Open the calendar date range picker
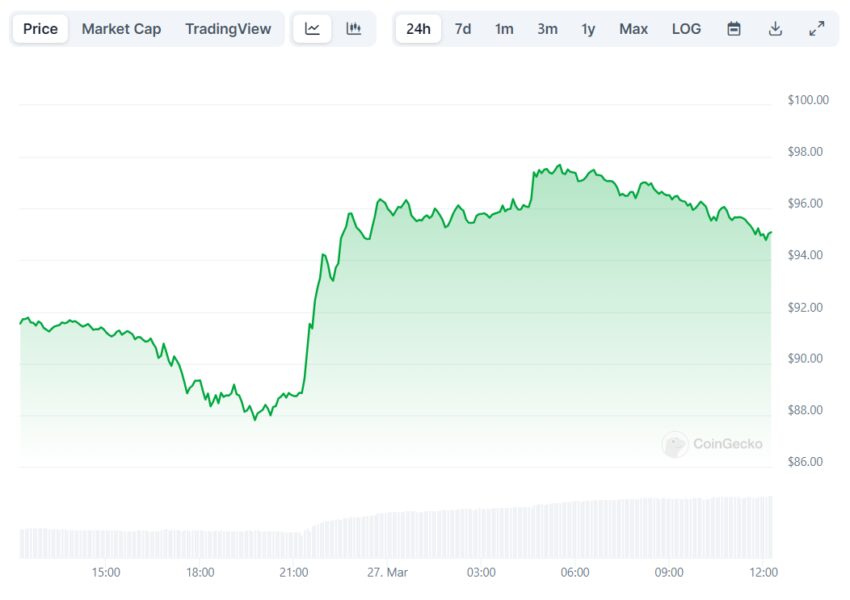This screenshot has height=600, width=850. (x=734, y=29)
